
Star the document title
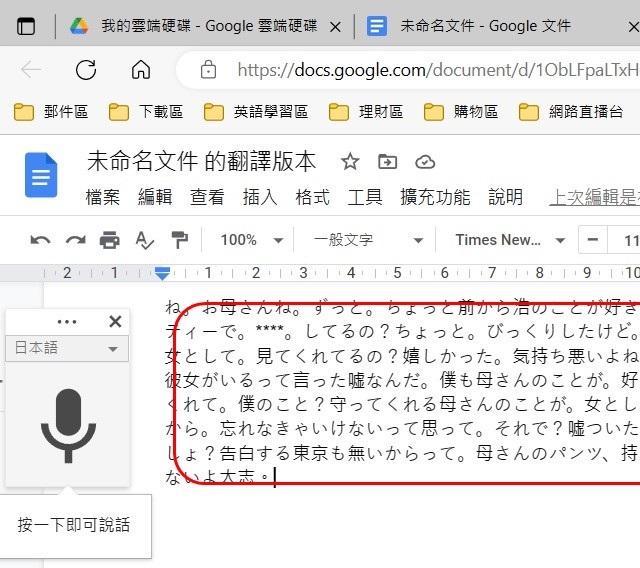click(350, 162)
